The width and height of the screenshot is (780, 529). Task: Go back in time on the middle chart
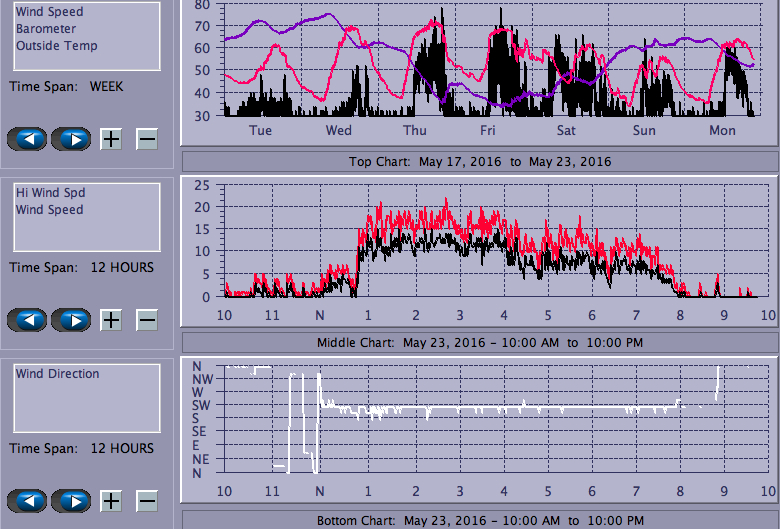pos(27,320)
